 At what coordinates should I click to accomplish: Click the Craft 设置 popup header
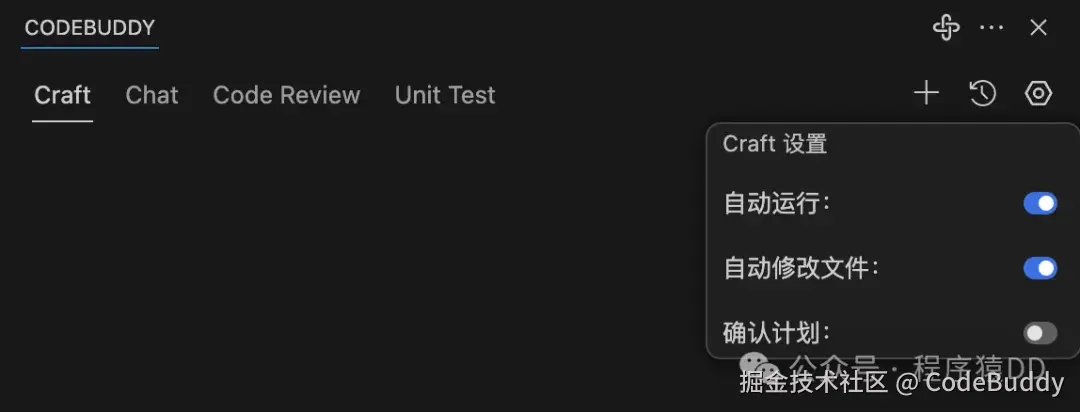click(x=775, y=144)
